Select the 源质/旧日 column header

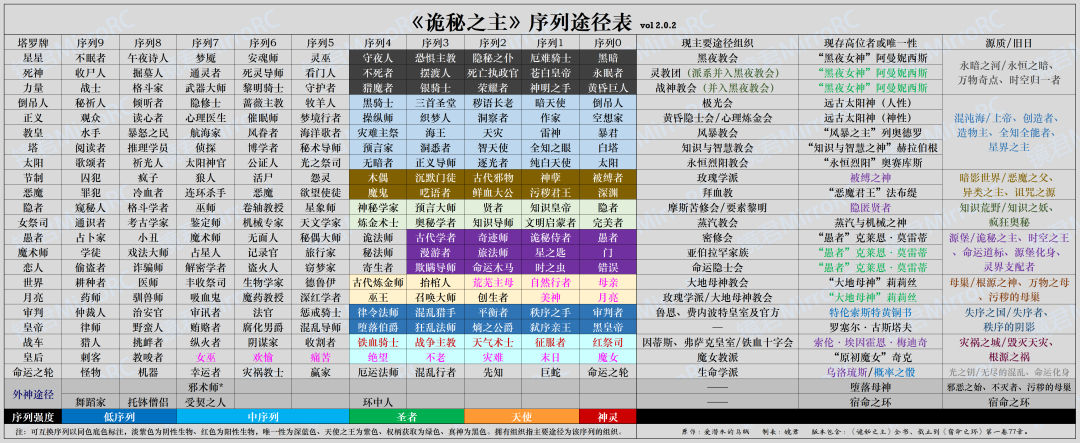pos(1009,42)
